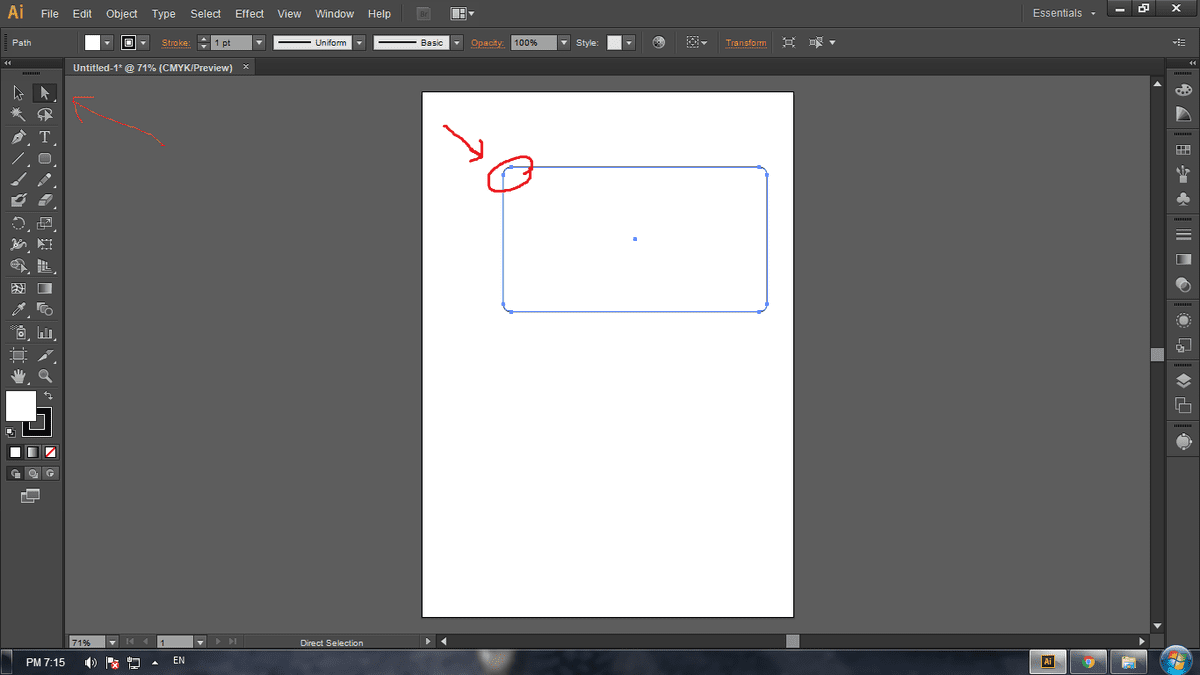Open the stroke weight dropdown
Viewport: 1200px width, 675px height.
tap(259, 42)
